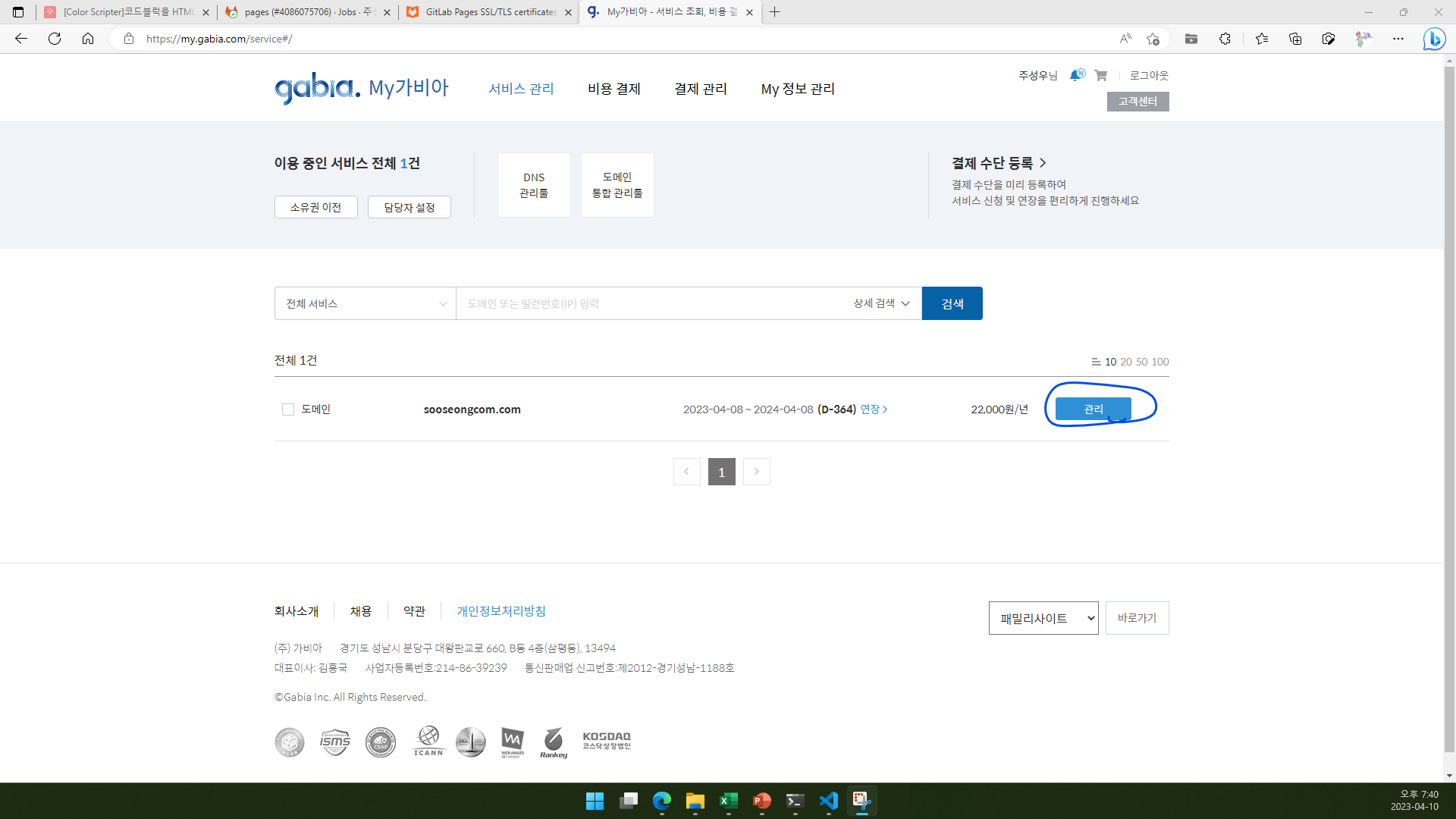Open Task View icon in taskbar
Image resolution: width=1456 pixels, height=819 pixels.
629,801
